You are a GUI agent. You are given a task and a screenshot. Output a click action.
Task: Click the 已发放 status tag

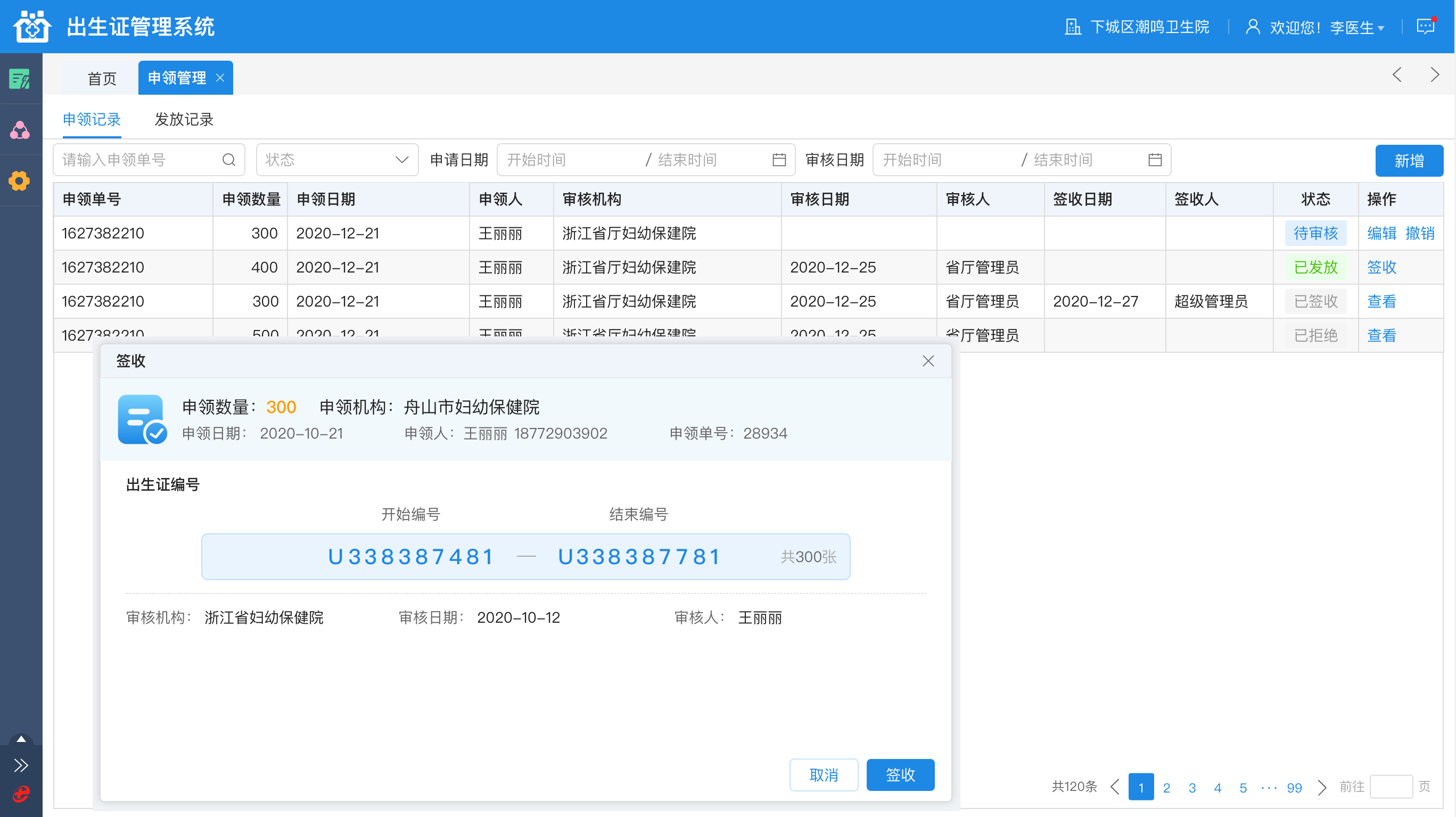1316,267
